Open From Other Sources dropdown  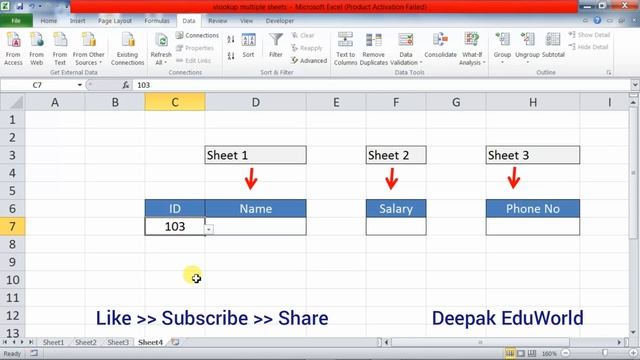89,49
